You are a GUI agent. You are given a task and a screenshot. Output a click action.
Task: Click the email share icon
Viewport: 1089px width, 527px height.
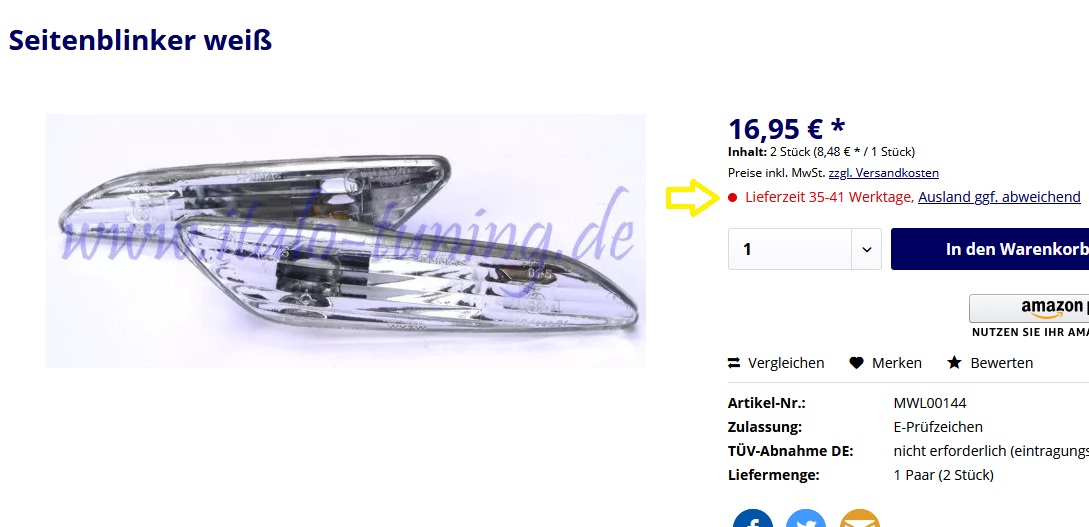coord(859,518)
